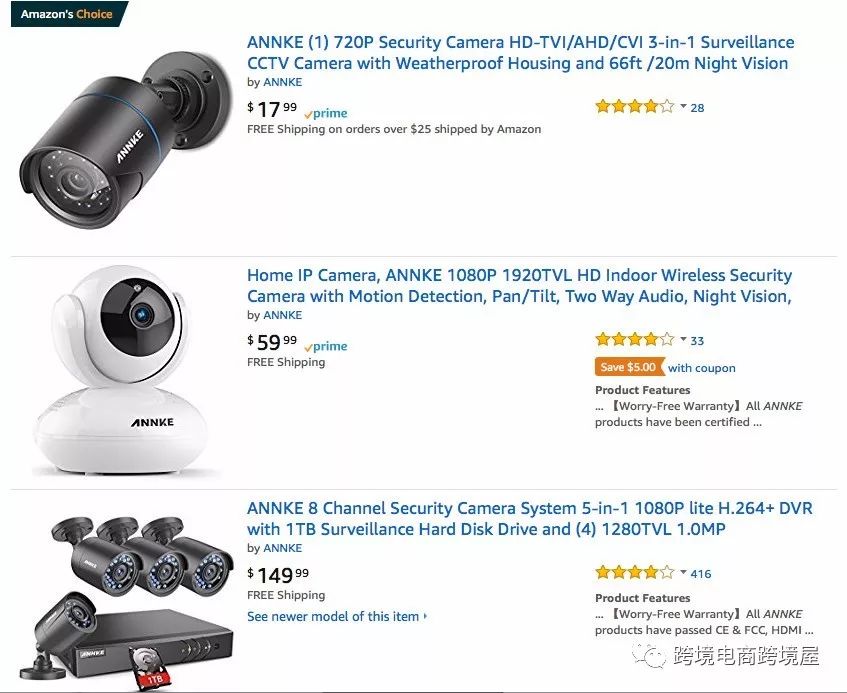Expand rating dropdown arrow next to 416 reviews
The height and width of the screenshot is (693, 847).
(x=683, y=572)
